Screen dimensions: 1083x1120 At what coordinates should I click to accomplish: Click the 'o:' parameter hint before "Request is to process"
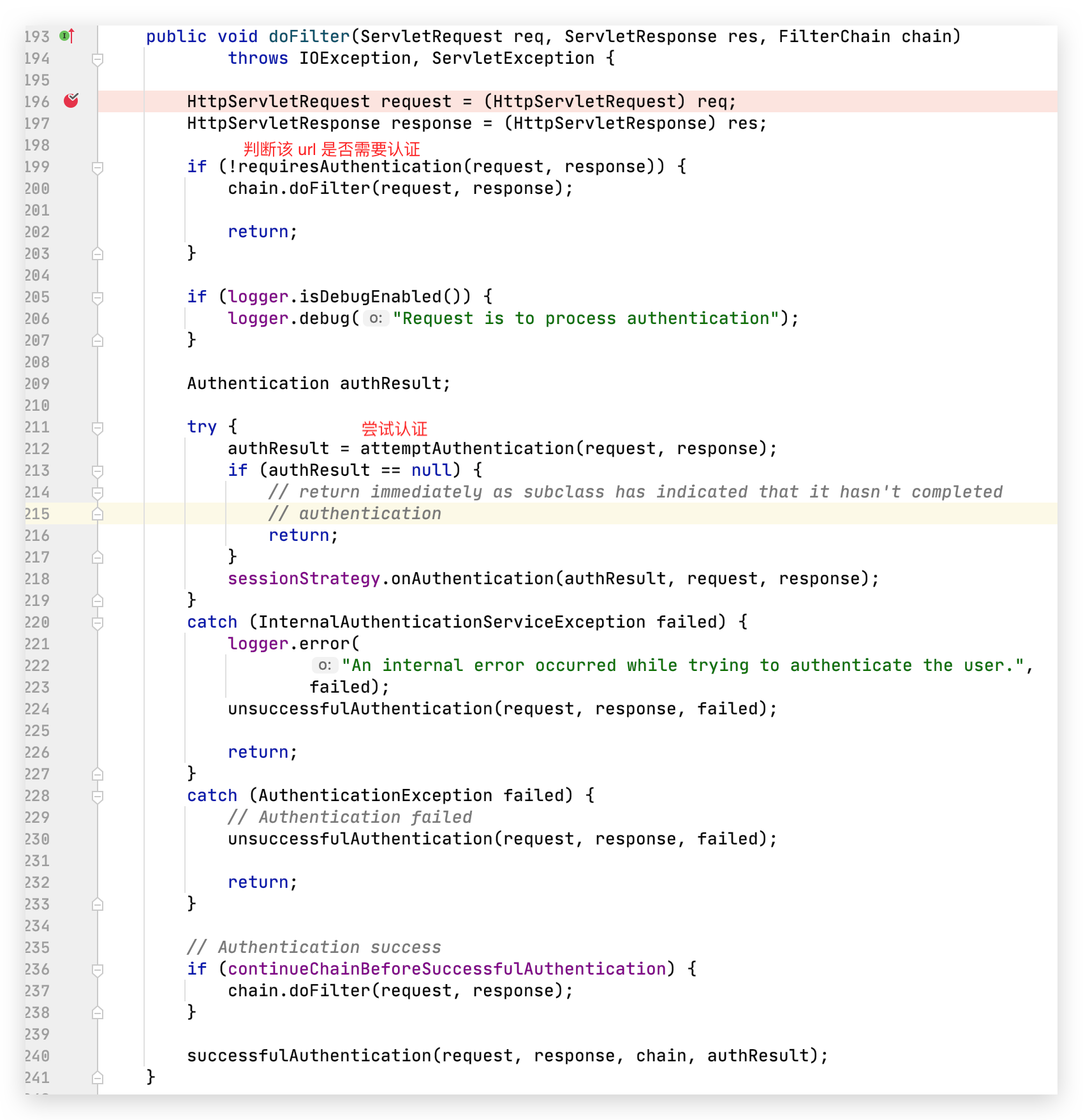pos(376,318)
